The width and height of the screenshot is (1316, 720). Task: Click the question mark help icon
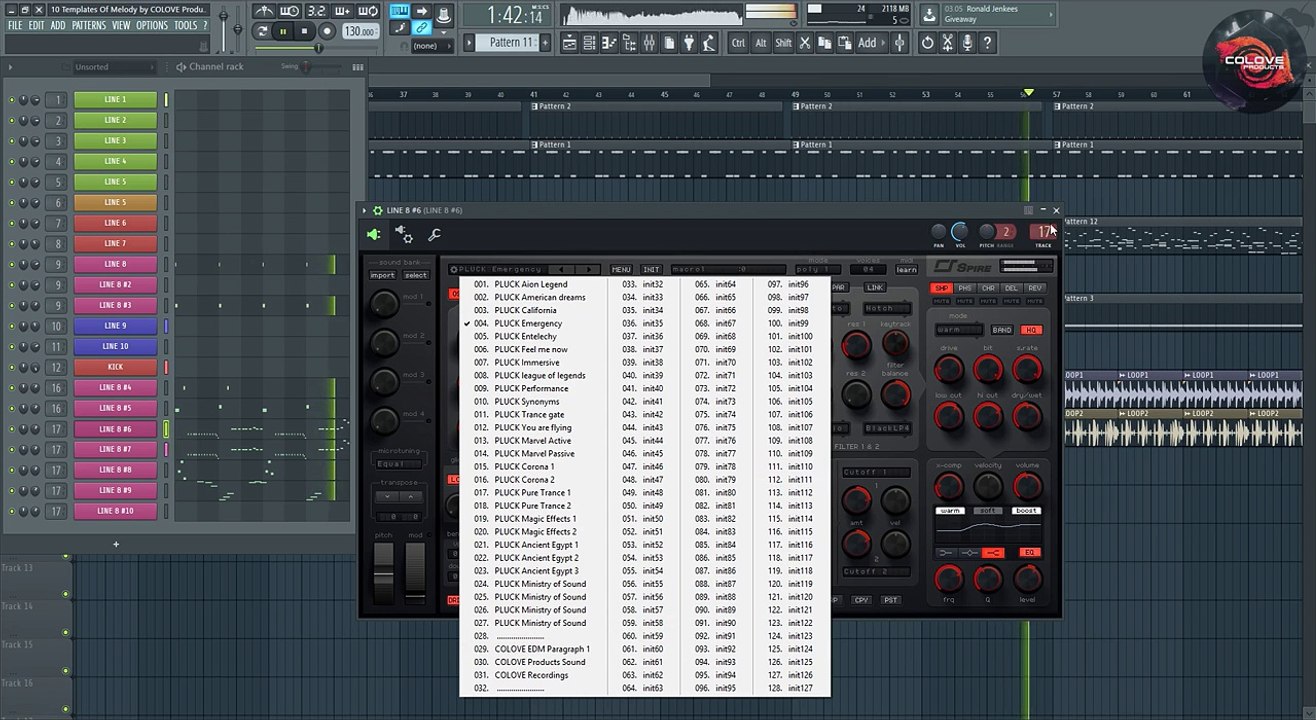(987, 42)
